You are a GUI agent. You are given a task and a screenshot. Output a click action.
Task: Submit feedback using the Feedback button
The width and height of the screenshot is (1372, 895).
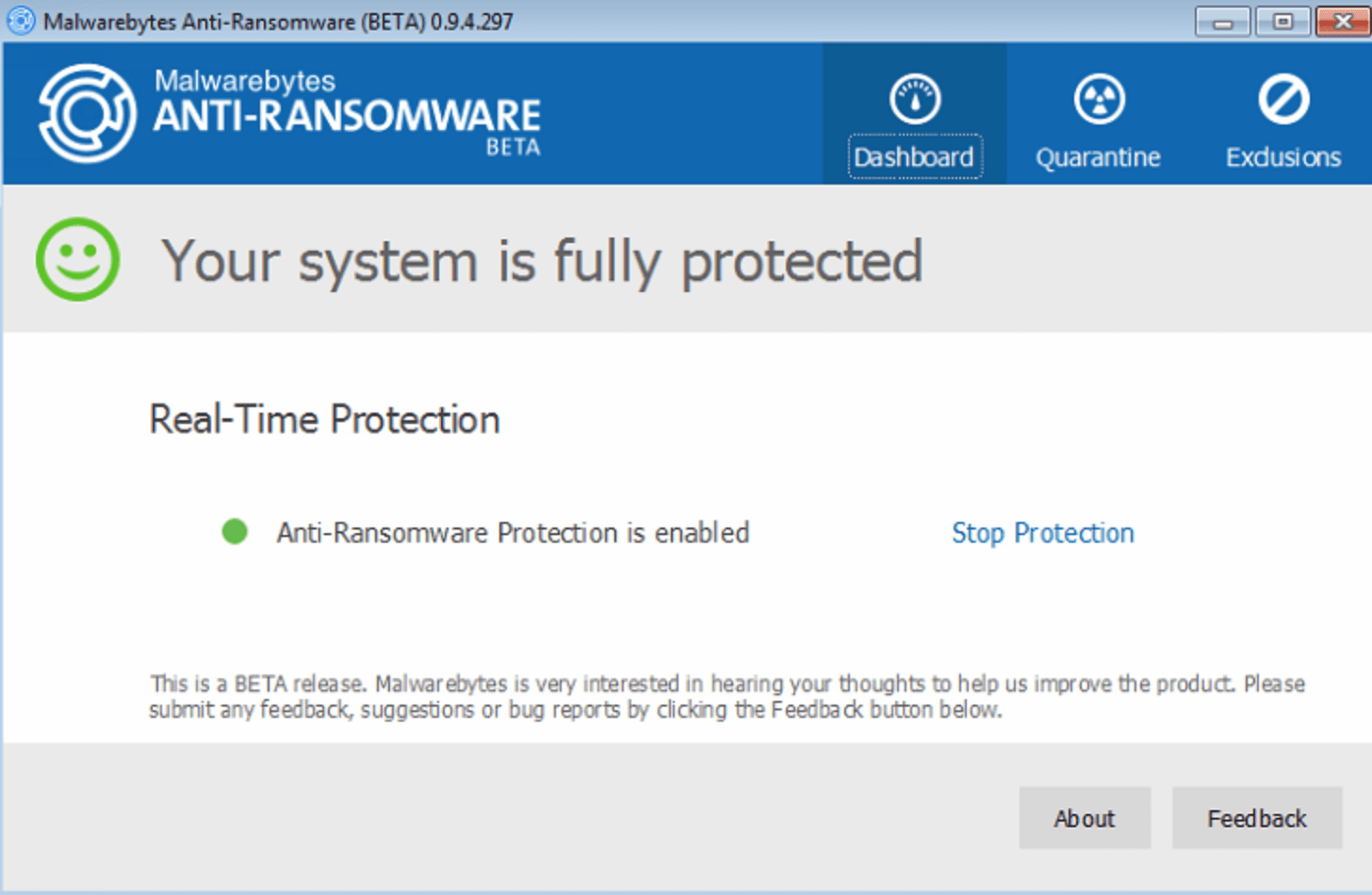(x=1256, y=818)
